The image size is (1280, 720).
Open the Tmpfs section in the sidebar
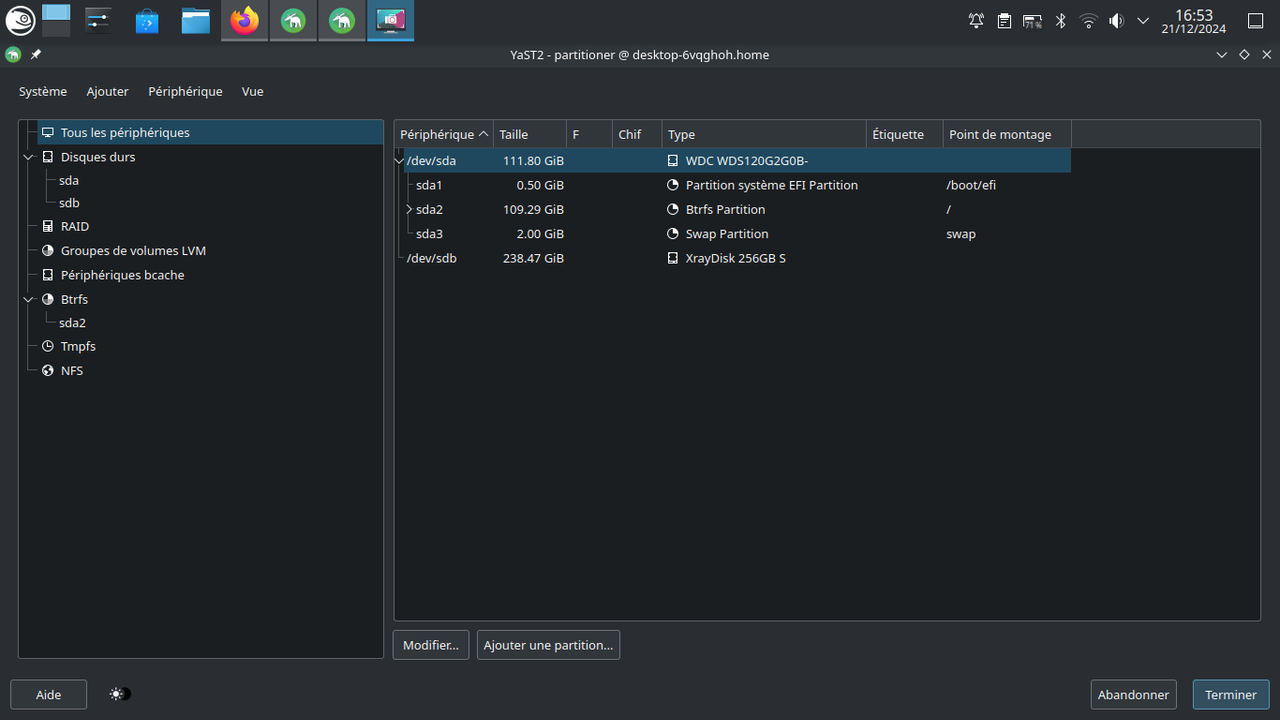78,346
